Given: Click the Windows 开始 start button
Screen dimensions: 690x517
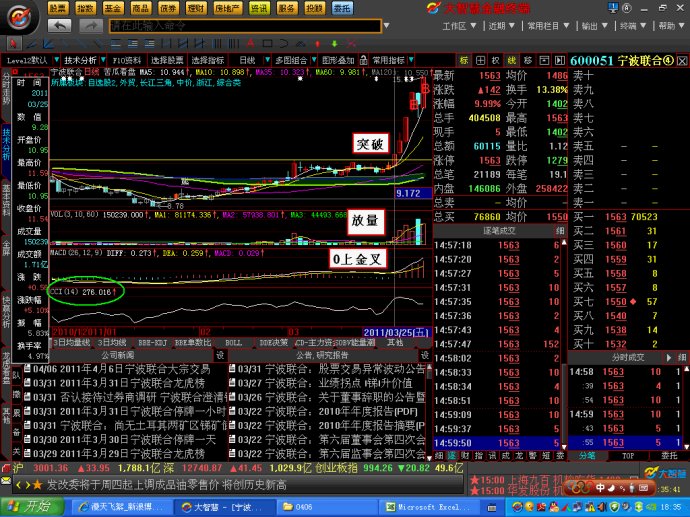Looking at the screenshot, I should 32,507.
